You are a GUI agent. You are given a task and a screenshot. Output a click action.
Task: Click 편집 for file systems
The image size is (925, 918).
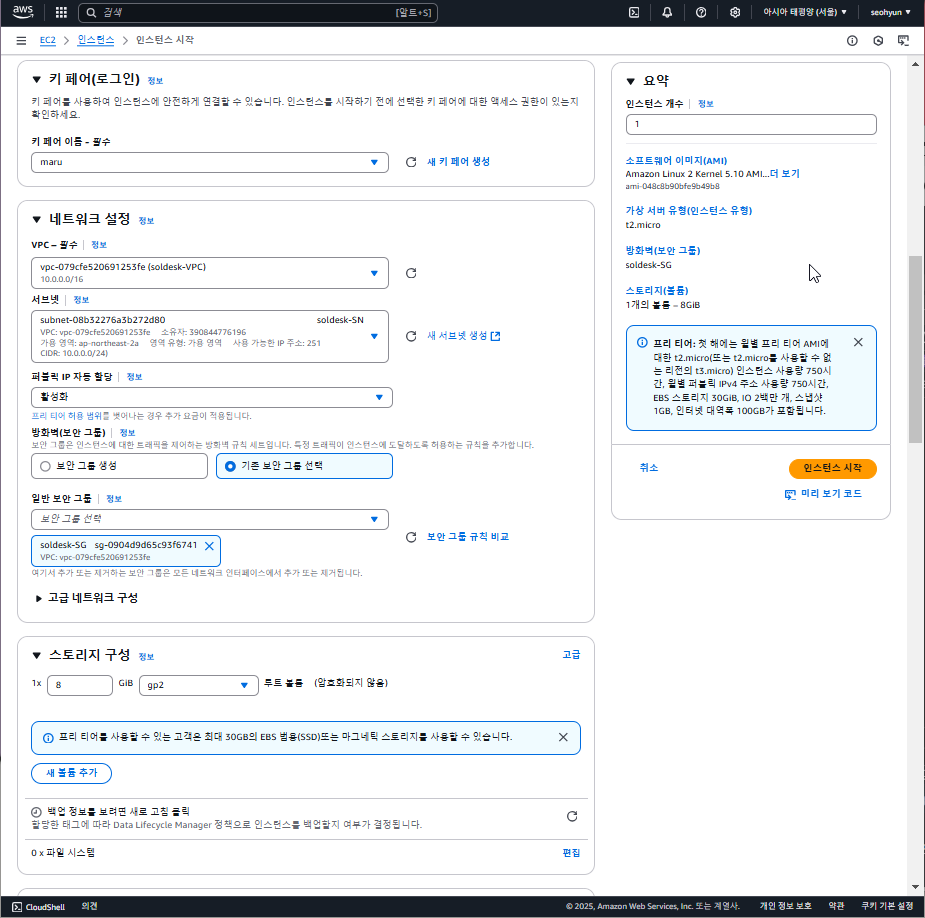click(x=571, y=853)
